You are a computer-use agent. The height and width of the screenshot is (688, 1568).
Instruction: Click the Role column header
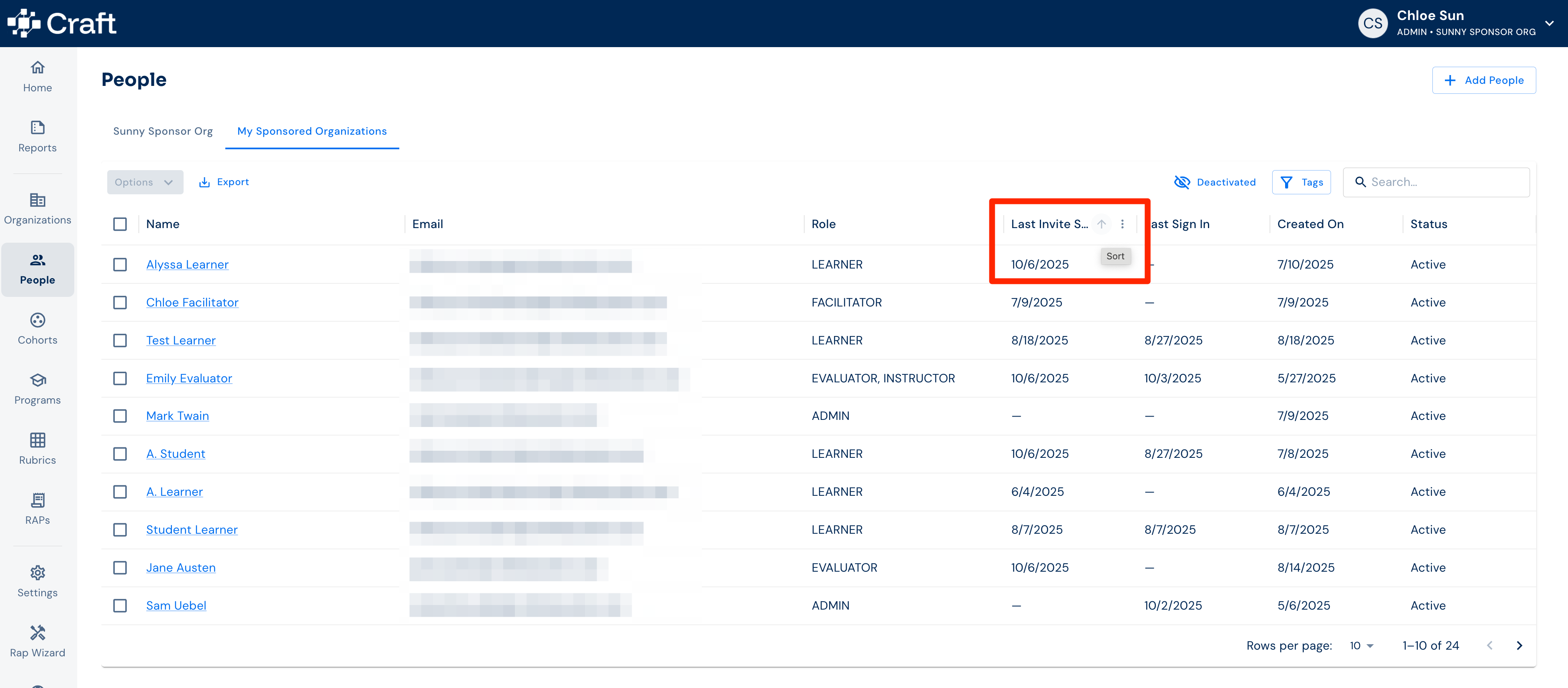coord(823,224)
